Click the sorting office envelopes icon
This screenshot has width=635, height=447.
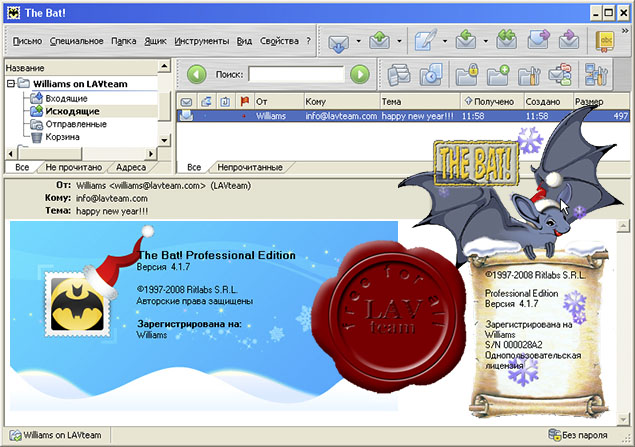click(560, 74)
